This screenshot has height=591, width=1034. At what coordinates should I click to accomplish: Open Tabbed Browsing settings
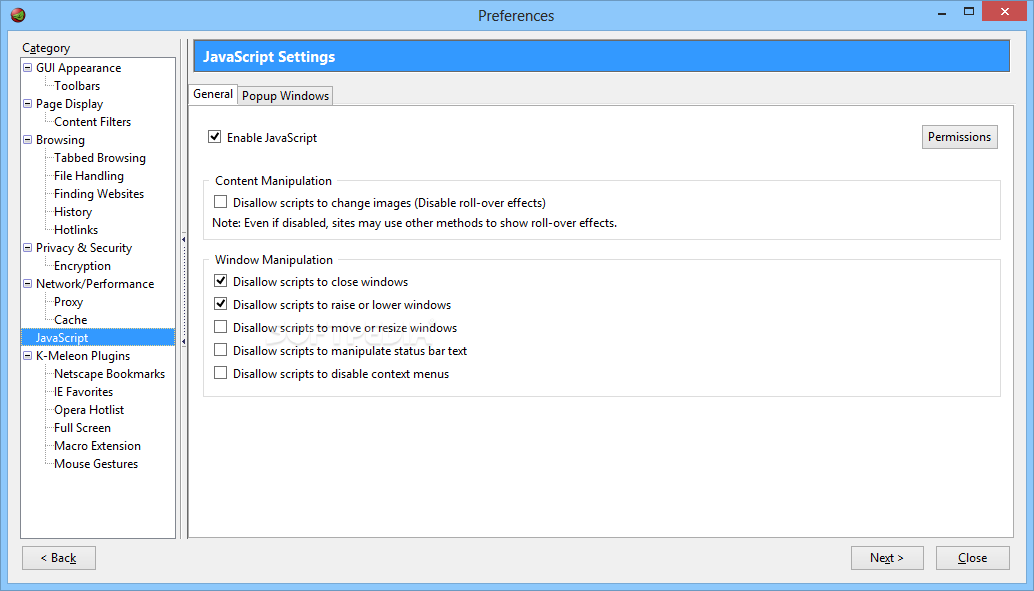point(100,158)
